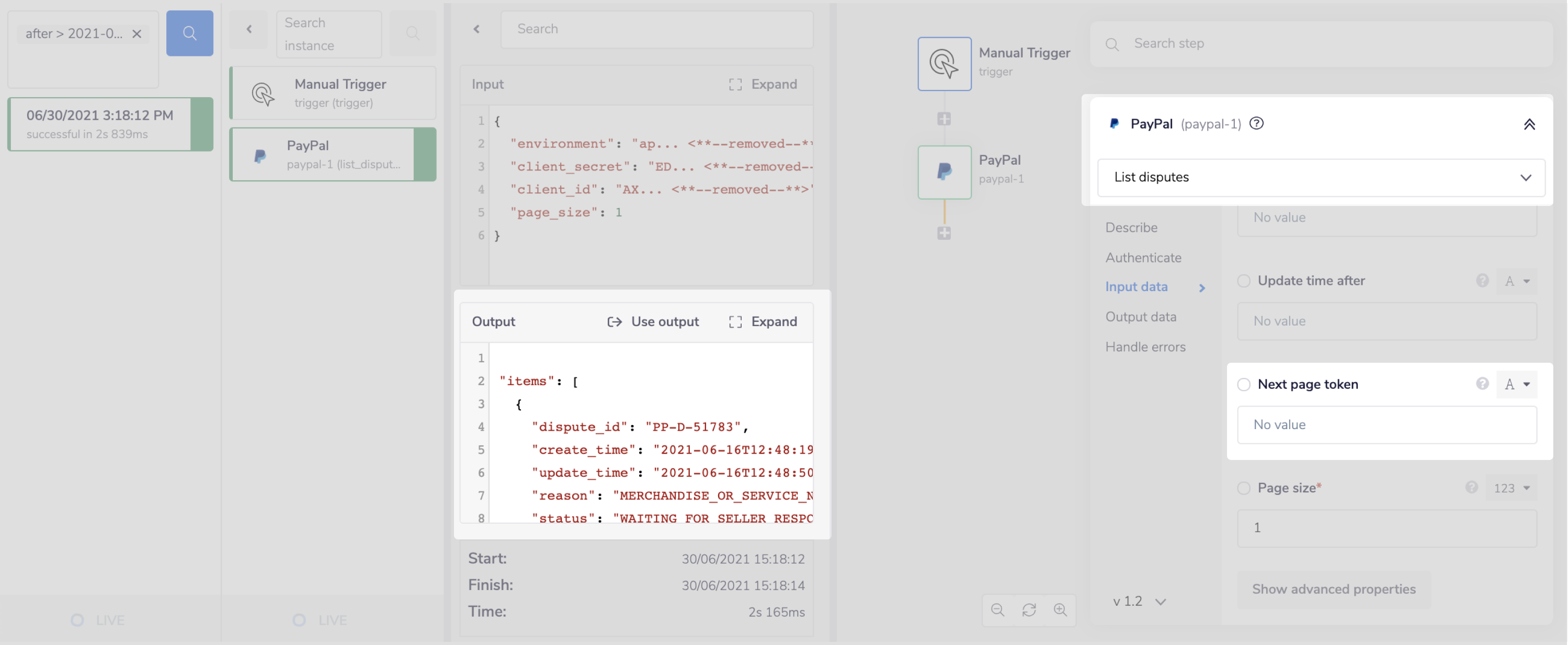
Task: Switch to Output data section
Action: tap(1140, 317)
